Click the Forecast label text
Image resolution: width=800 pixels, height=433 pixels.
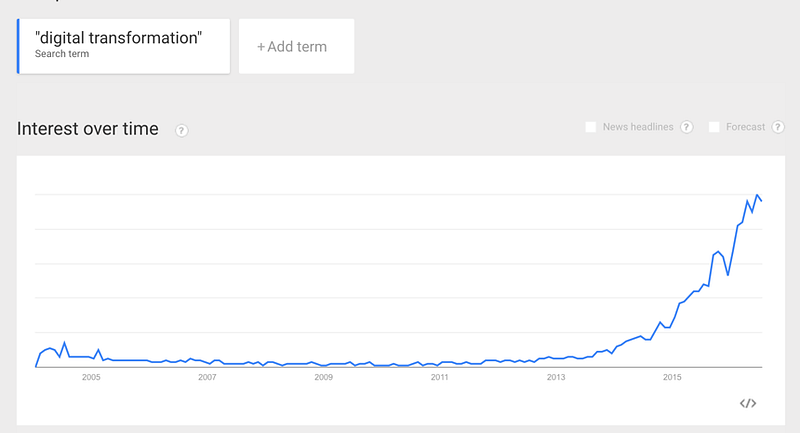[x=745, y=127]
